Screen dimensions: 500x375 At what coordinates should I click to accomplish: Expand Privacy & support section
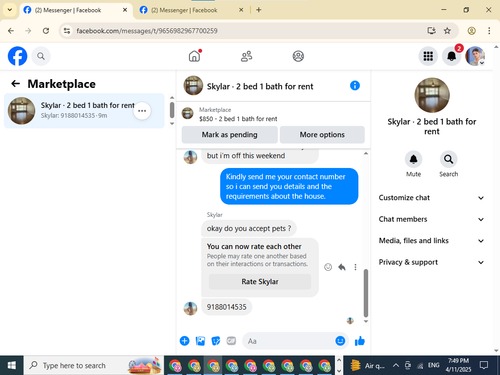pos(432,262)
